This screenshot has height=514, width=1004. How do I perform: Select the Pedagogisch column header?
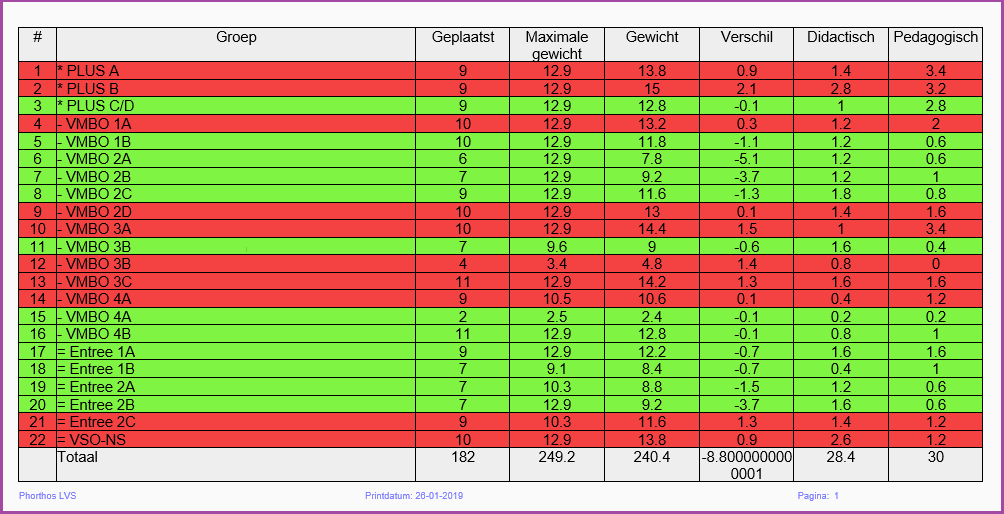pos(935,37)
